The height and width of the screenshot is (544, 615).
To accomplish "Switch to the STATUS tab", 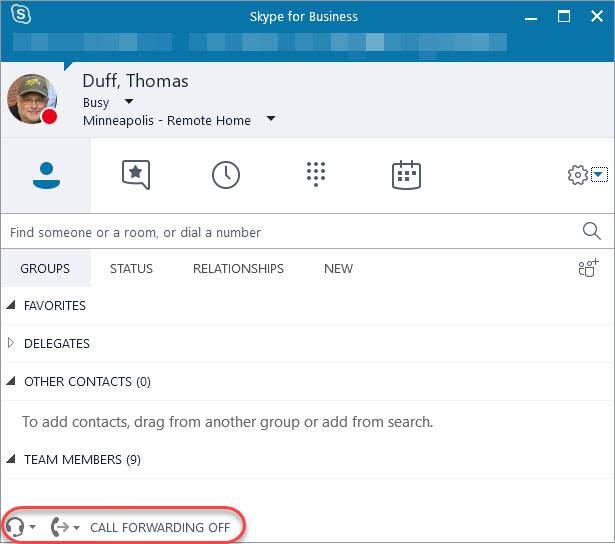I will point(131,269).
